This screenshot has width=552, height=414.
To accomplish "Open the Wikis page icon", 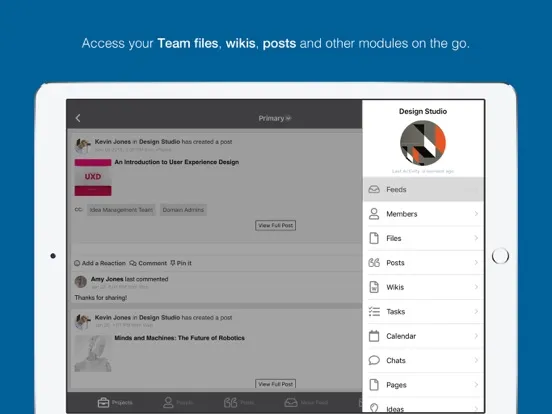I will (x=374, y=287).
